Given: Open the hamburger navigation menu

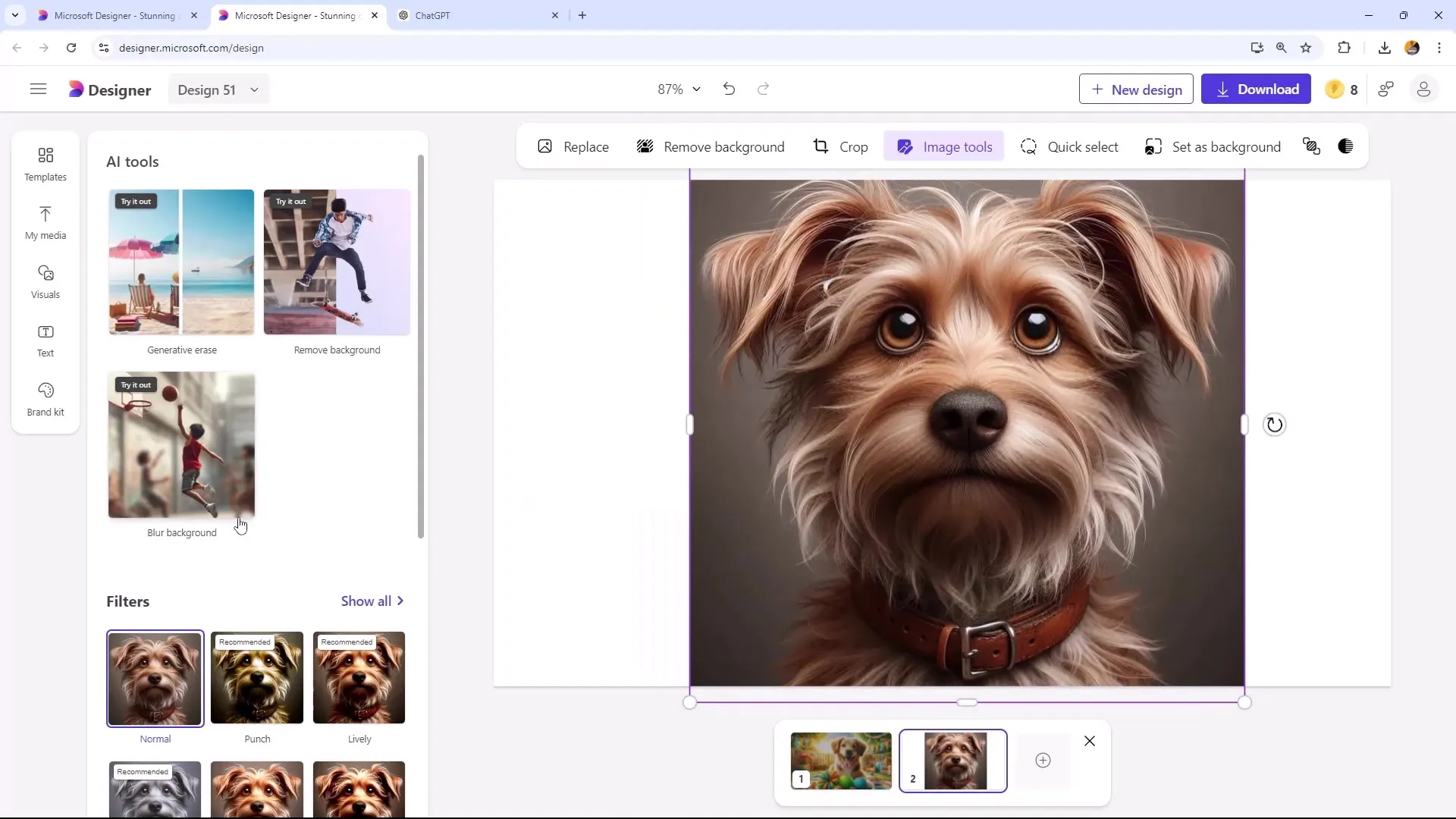Looking at the screenshot, I should (38, 89).
